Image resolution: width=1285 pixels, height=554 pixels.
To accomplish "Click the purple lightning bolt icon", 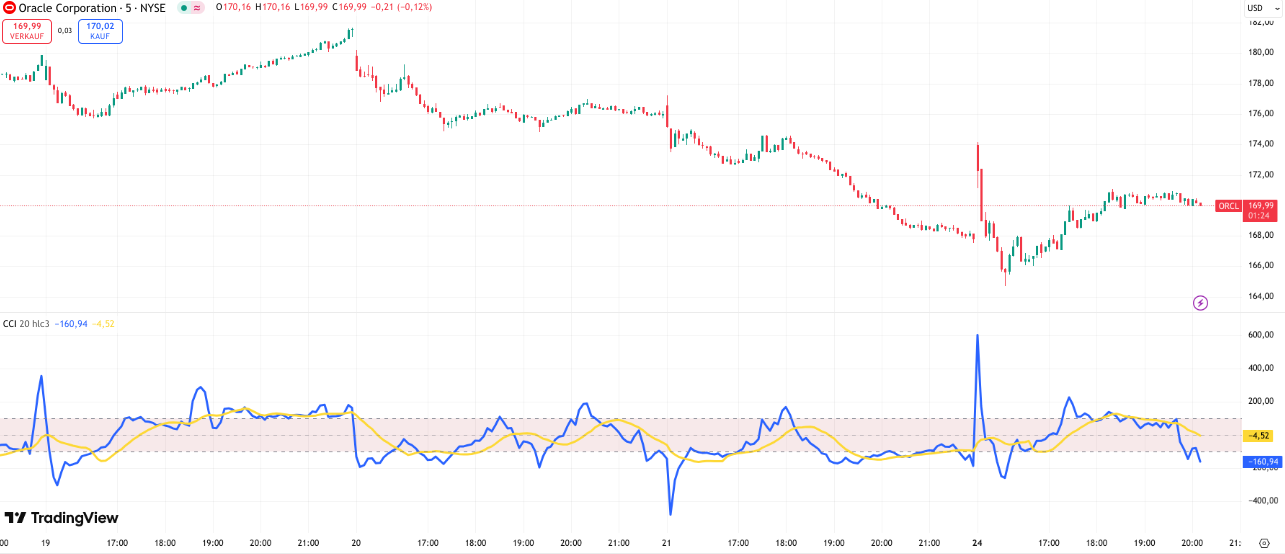I will coord(1201,302).
